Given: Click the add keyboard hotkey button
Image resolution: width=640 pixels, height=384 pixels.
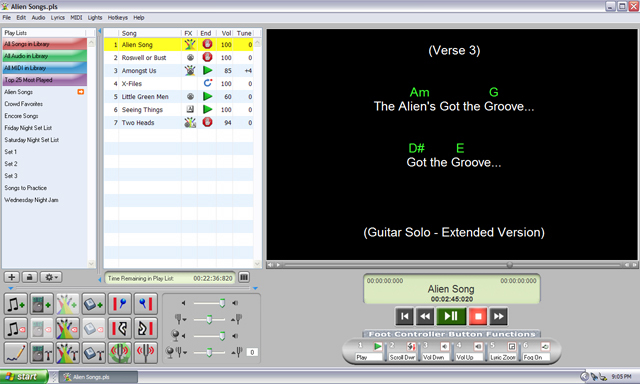Looking at the screenshot, I should click(x=93, y=304).
